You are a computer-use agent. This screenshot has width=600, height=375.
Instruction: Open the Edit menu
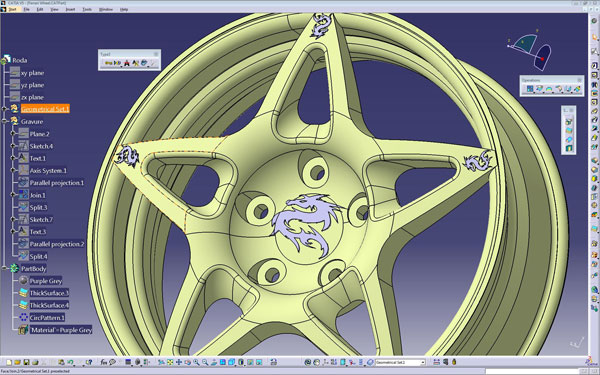click(x=40, y=9)
